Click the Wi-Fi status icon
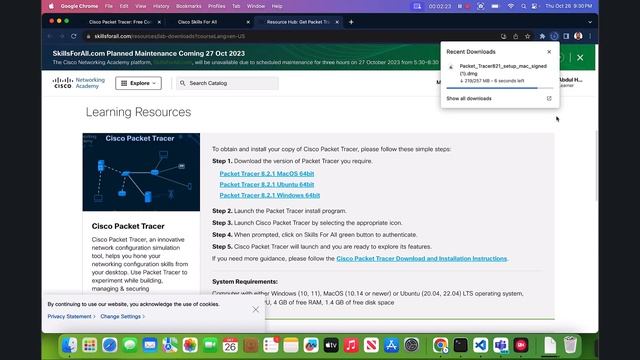 pyautogui.click(x=511, y=6)
